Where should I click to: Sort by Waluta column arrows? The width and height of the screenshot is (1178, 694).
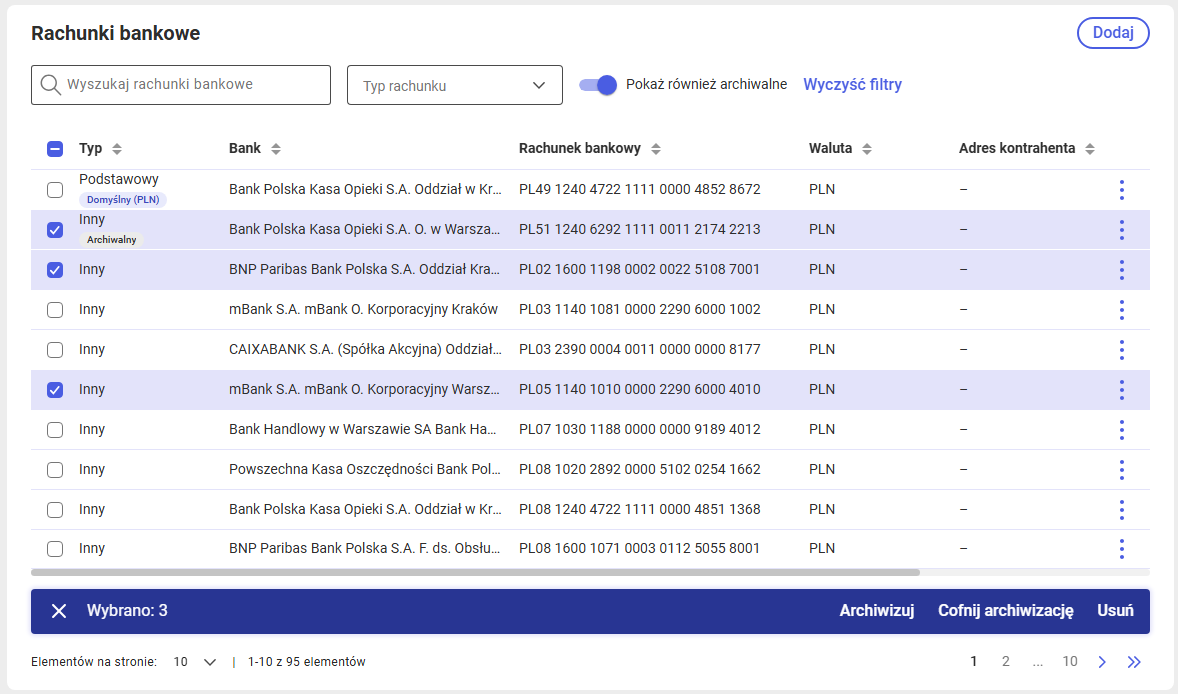click(867, 149)
